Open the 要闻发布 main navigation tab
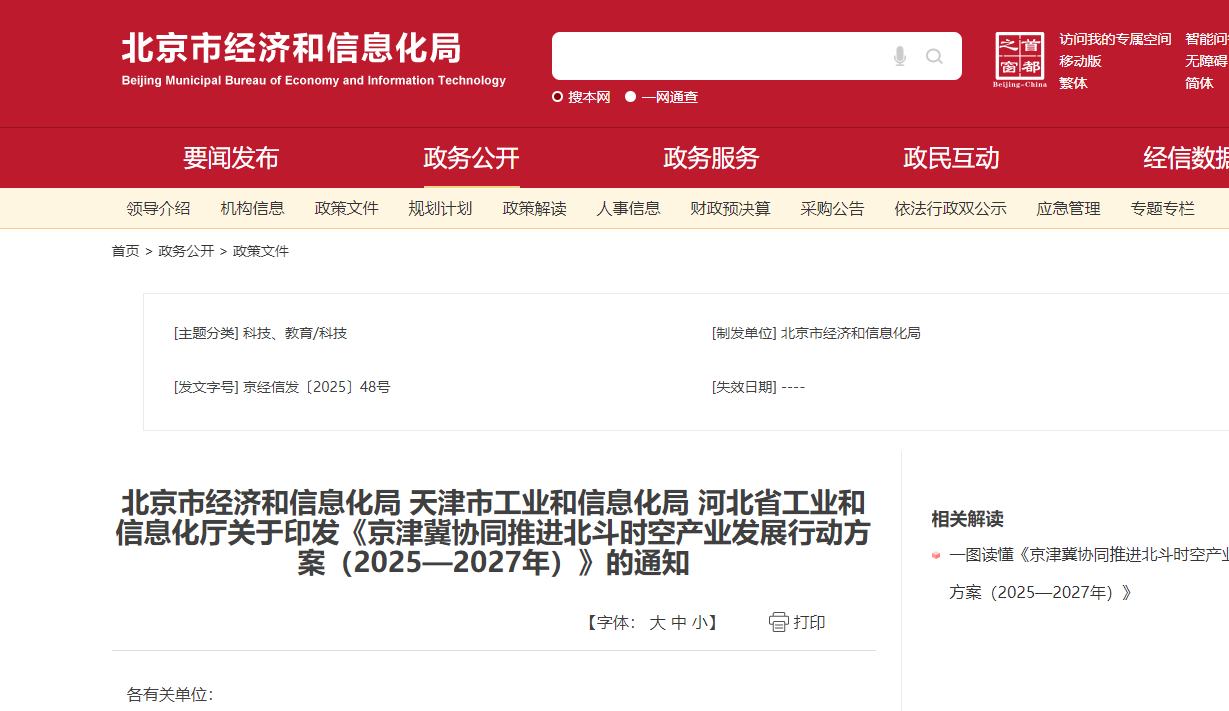Screen dimensions: 1229x711 [231, 158]
